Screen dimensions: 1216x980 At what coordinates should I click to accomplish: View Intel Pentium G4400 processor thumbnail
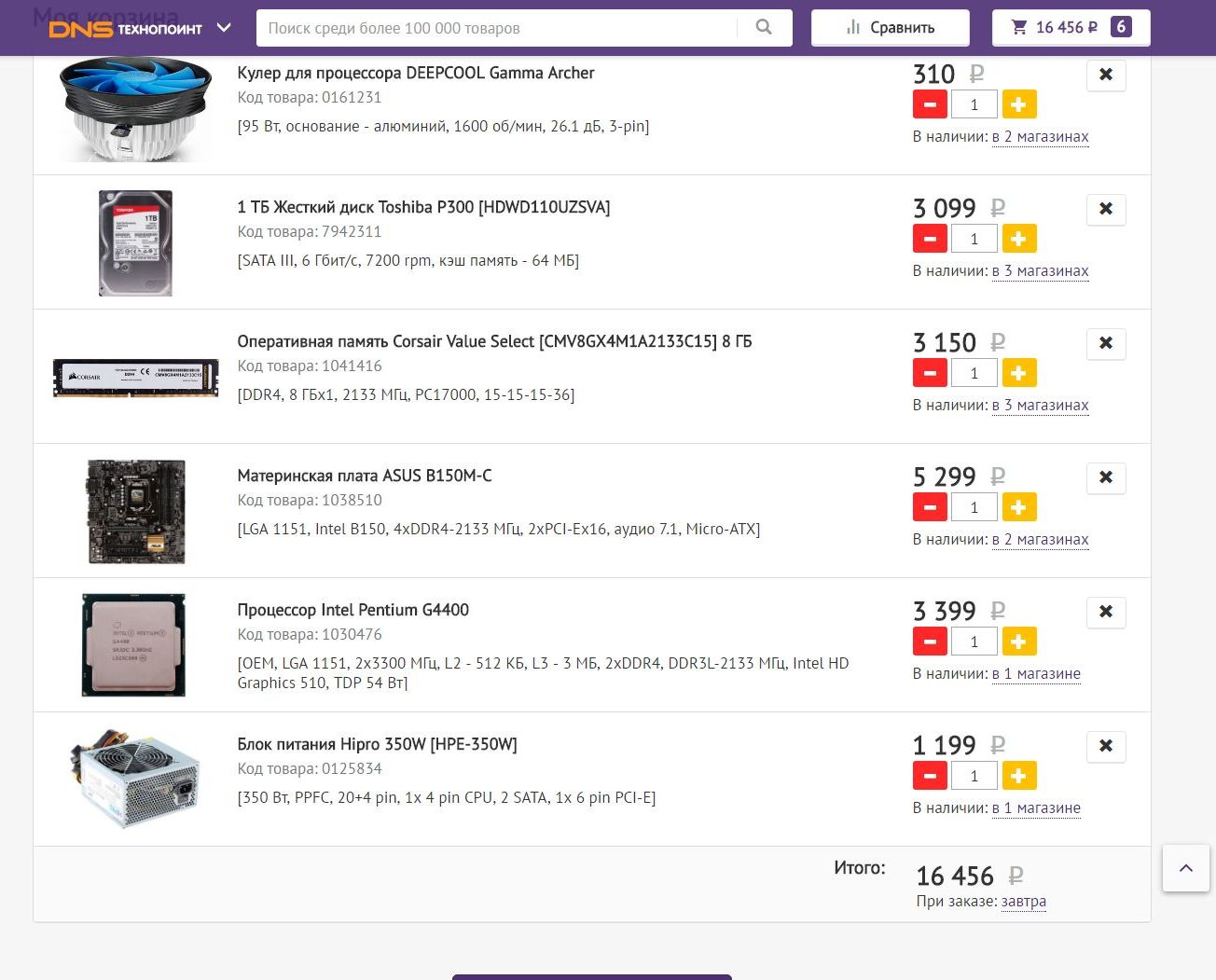click(134, 645)
